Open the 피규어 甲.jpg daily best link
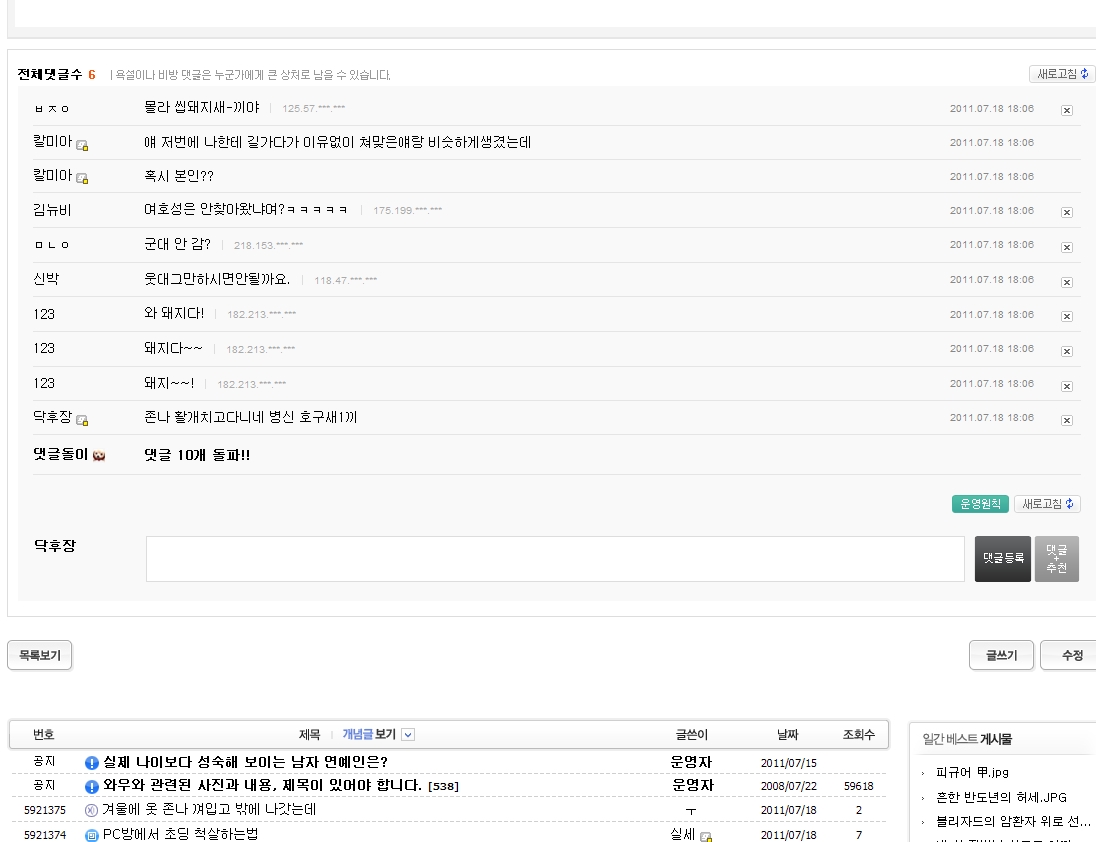 pos(972,772)
